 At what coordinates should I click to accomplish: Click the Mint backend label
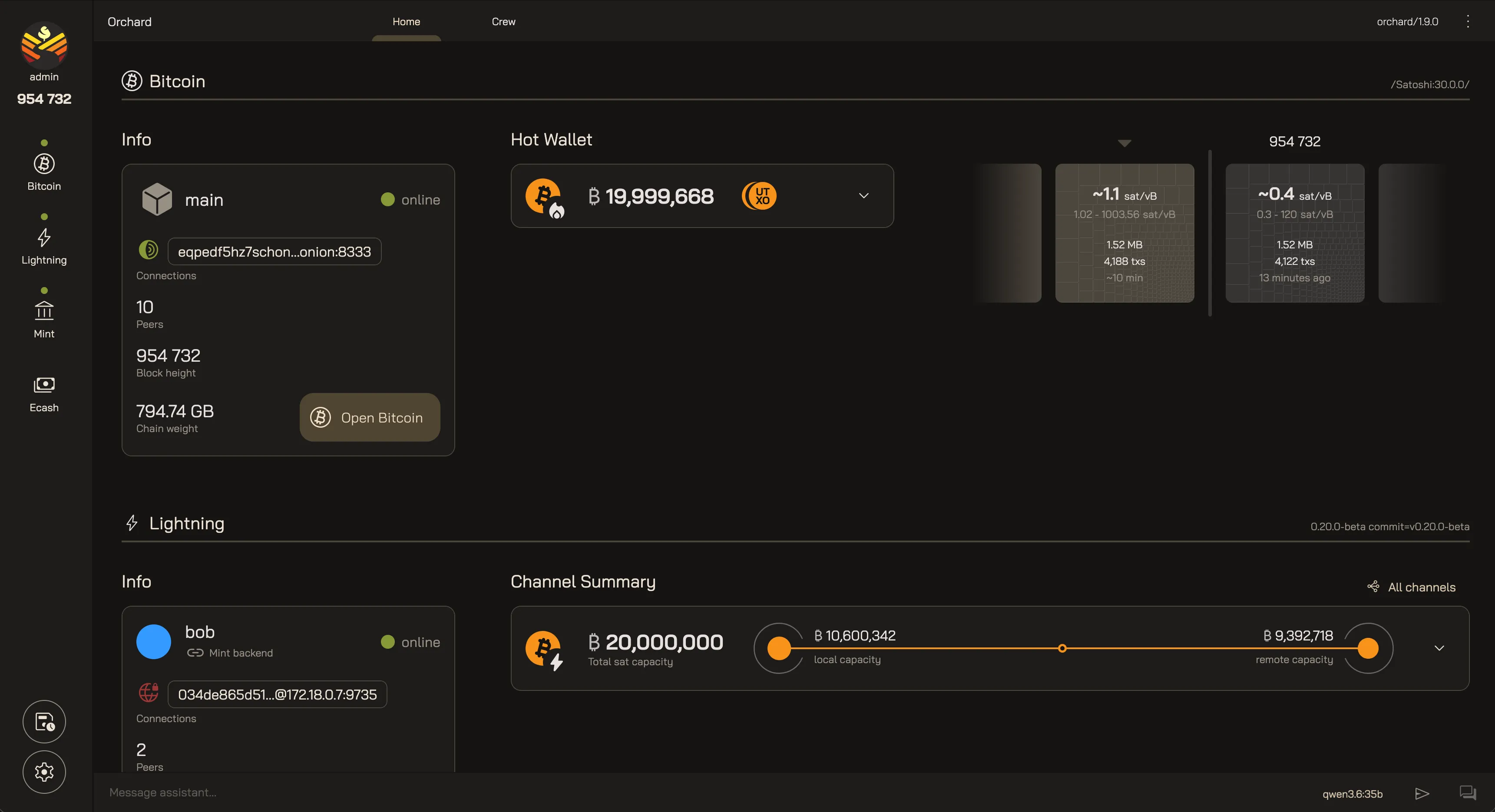click(x=241, y=653)
